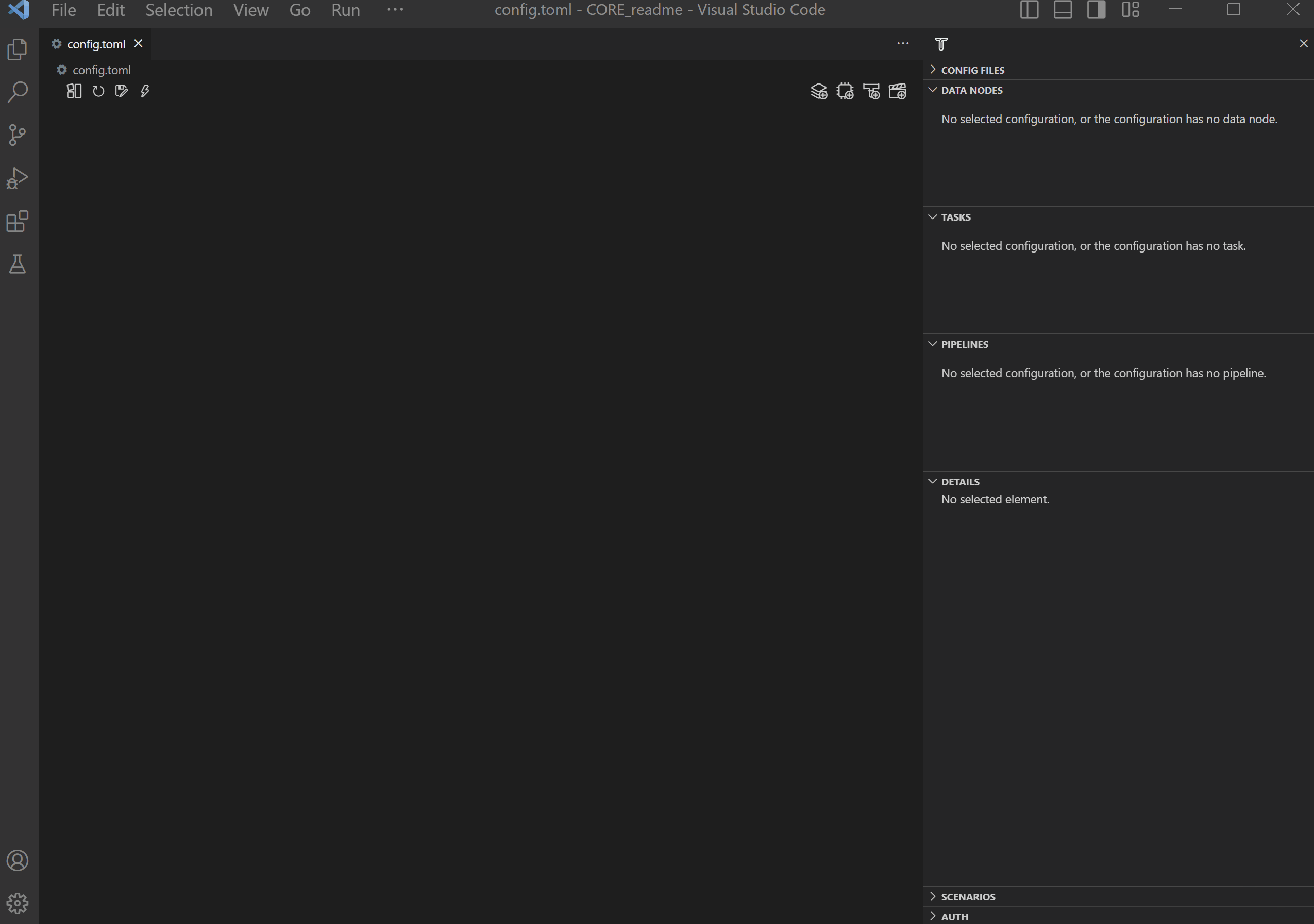Click the refresh icon in editor toolbar
The height and width of the screenshot is (924, 1314).
coord(98,91)
